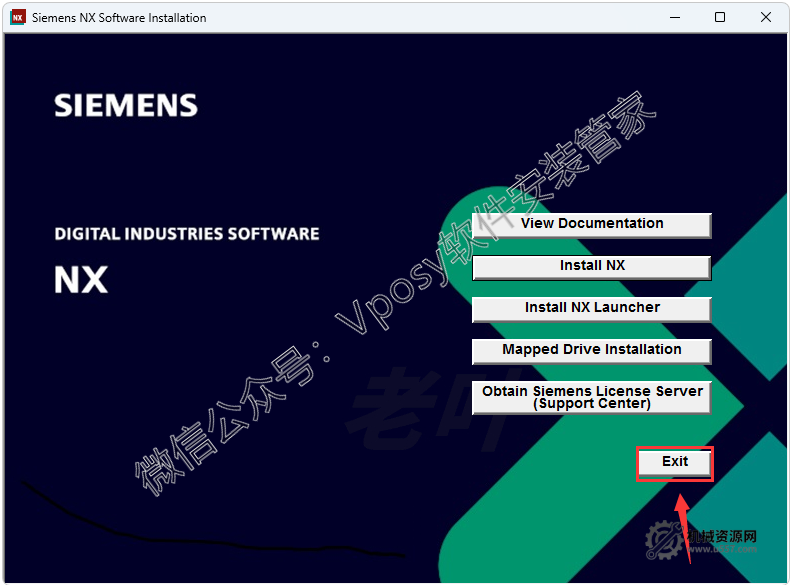Screen dimensions: 790x585
Task: Close the Siemens NX Software Installation window
Action: tap(766, 17)
